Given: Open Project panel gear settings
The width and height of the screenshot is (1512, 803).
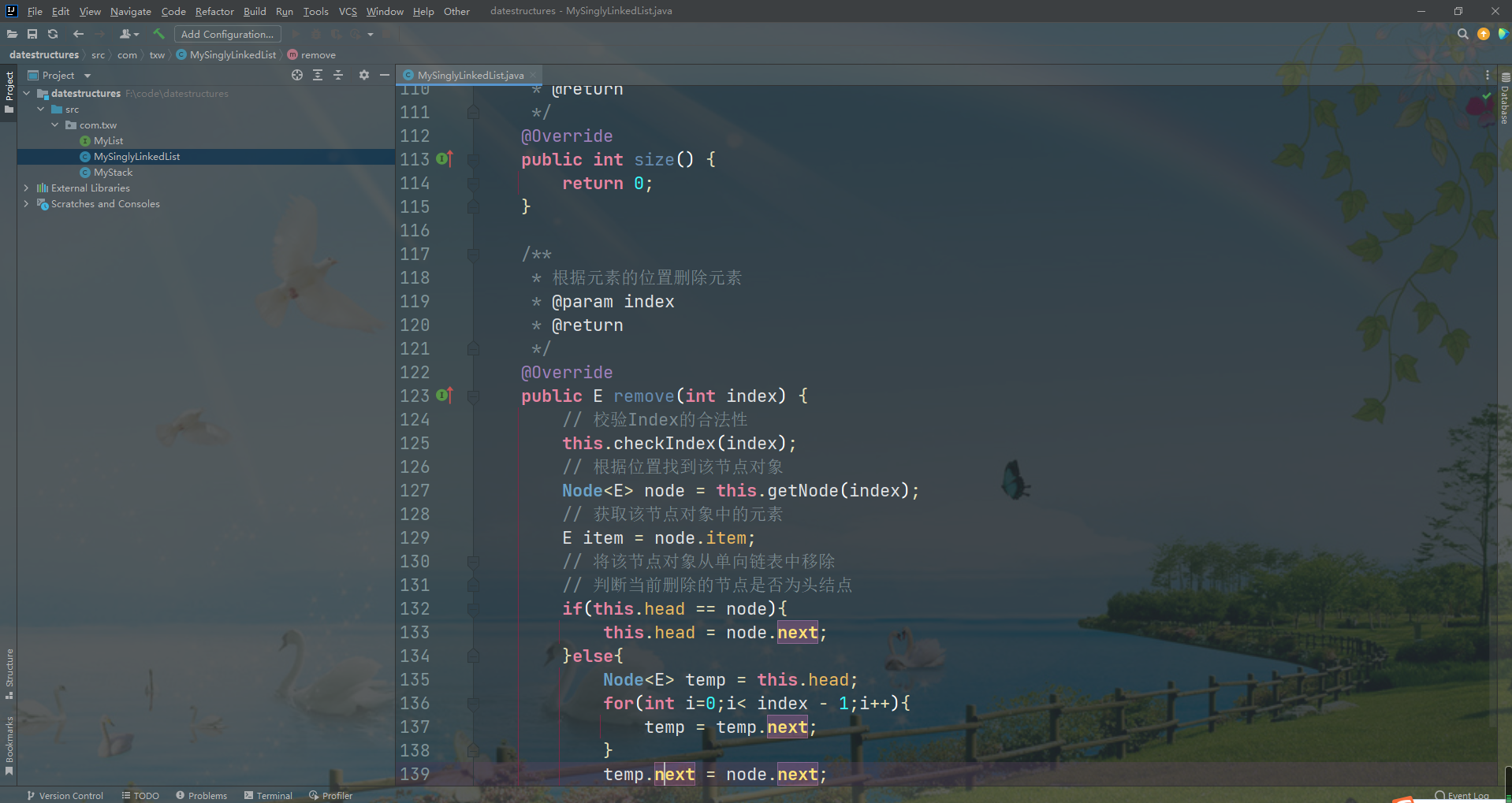Looking at the screenshot, I should tap(363, 75).
